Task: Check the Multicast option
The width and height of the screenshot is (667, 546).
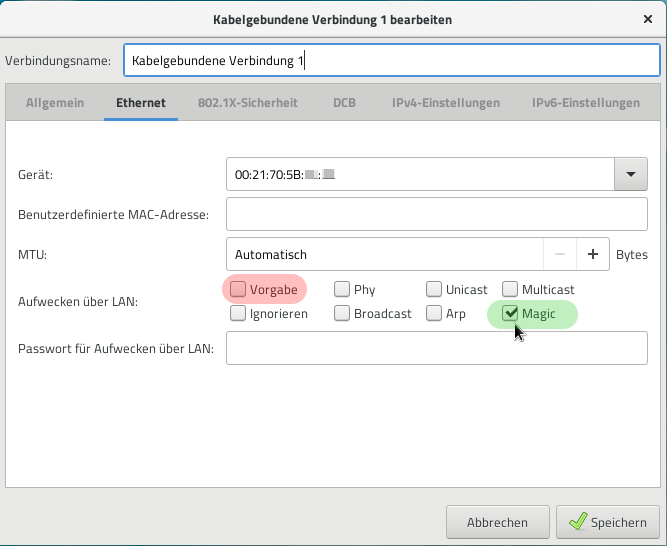Action: [x=510, y=289]
